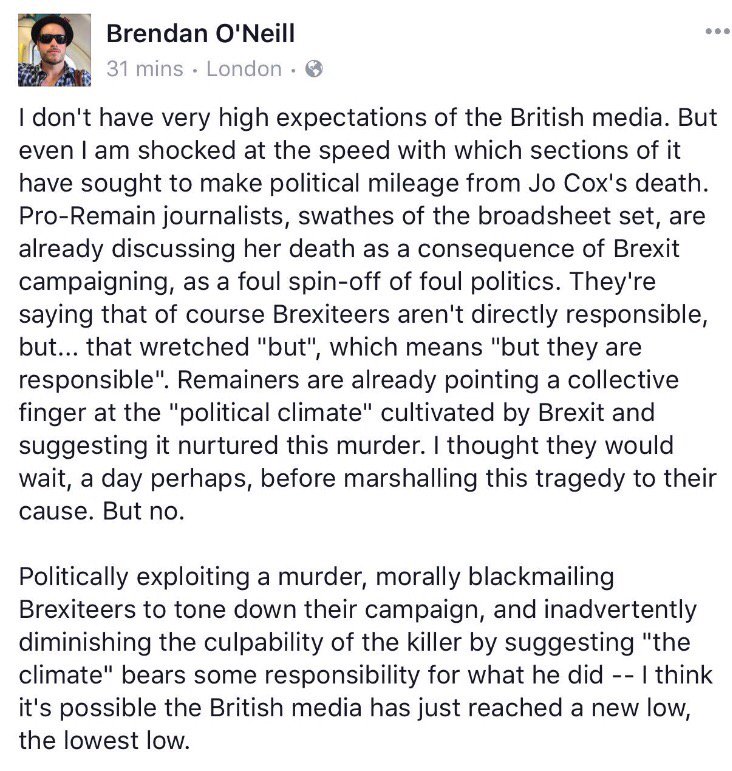
Task: Click the phrase "morally blackmailing"
Action: [495, 577]
